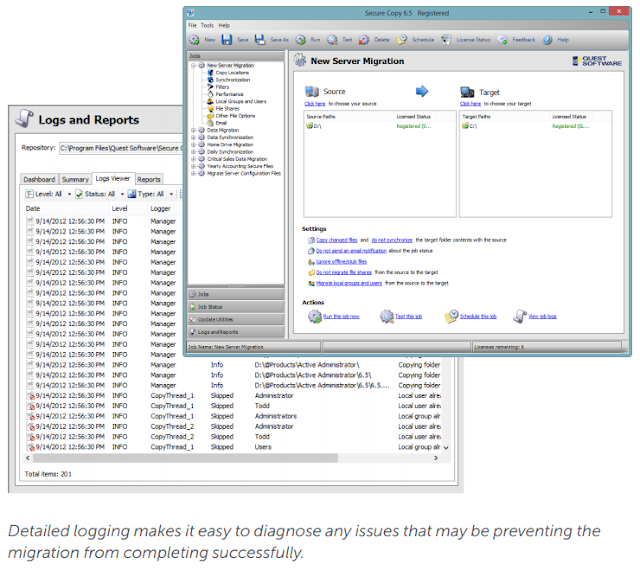
Task: Click the Repository path input field
Action: point(121,148)
